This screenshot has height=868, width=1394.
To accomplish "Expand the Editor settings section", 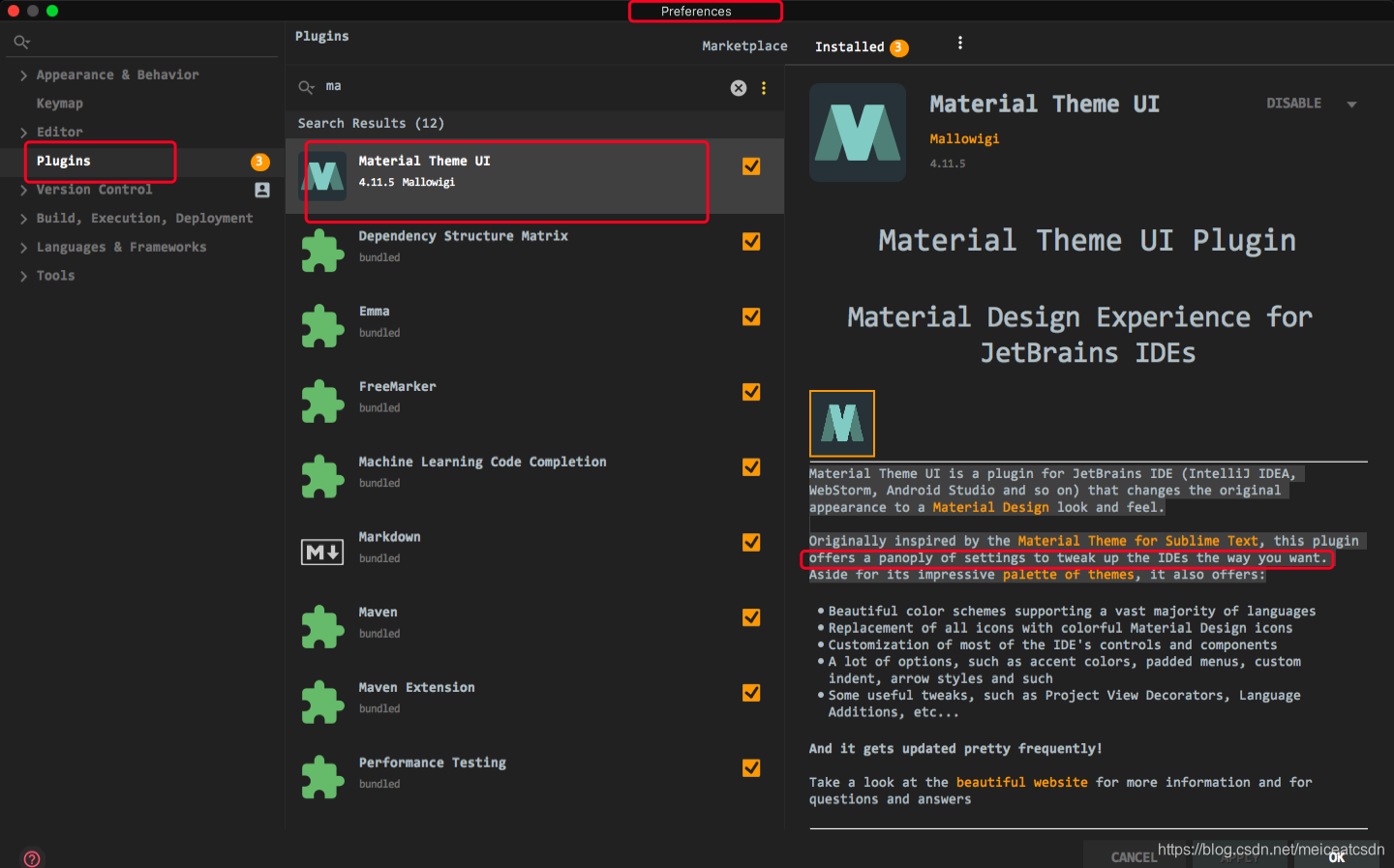I will pos(23,133).
